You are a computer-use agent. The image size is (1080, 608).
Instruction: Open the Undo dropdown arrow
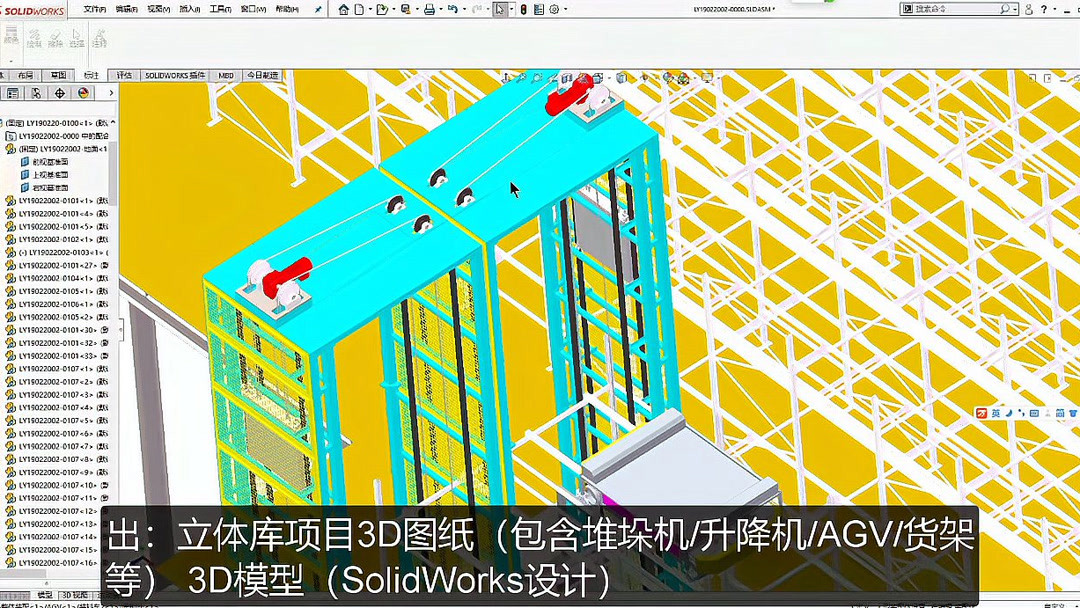pyautogui.click(x=464, y=8)
